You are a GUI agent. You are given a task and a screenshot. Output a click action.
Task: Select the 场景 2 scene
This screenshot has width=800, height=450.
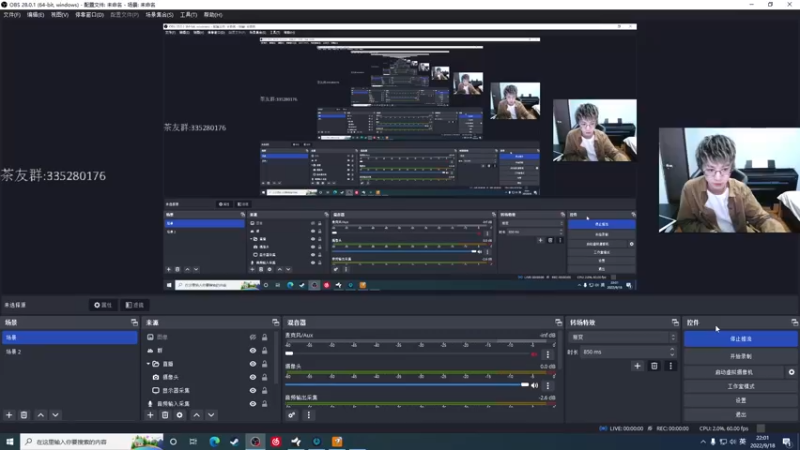[69, 352]
